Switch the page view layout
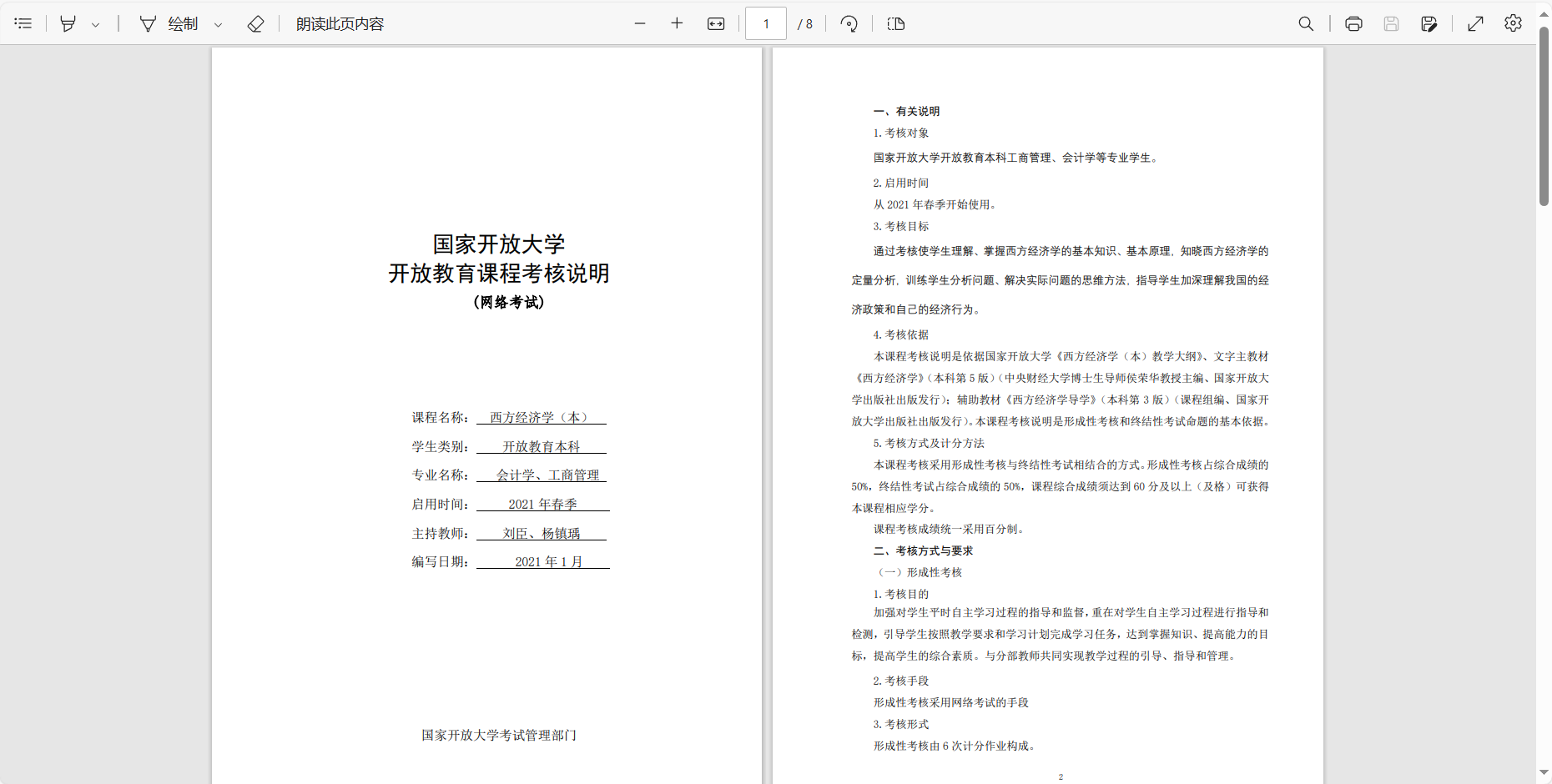Viewport: 1552px width, 784px height. coord(896,23)
